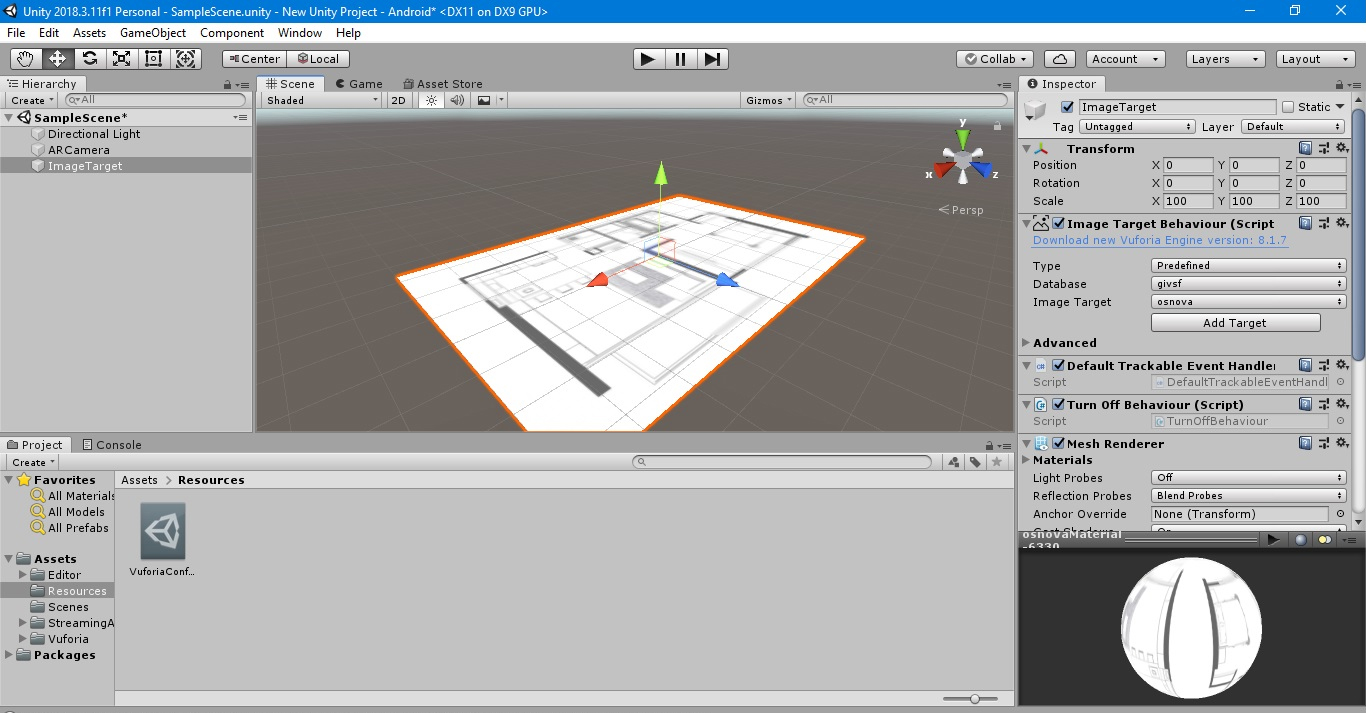Pause the game with the Pause button
The height and width of the screenshot is (713, 1366).
[680, 59]
